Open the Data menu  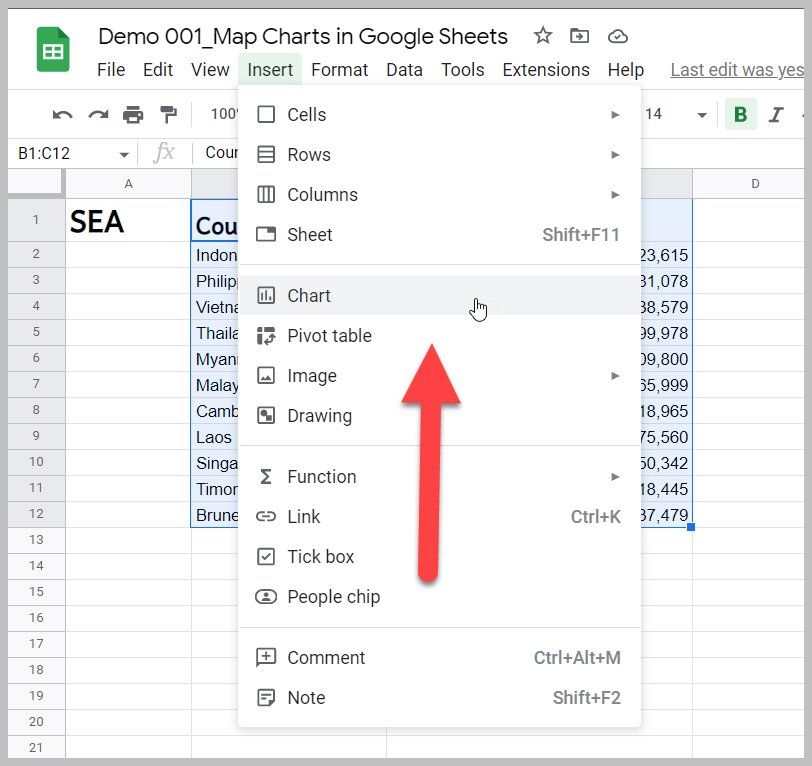(404, 69)
